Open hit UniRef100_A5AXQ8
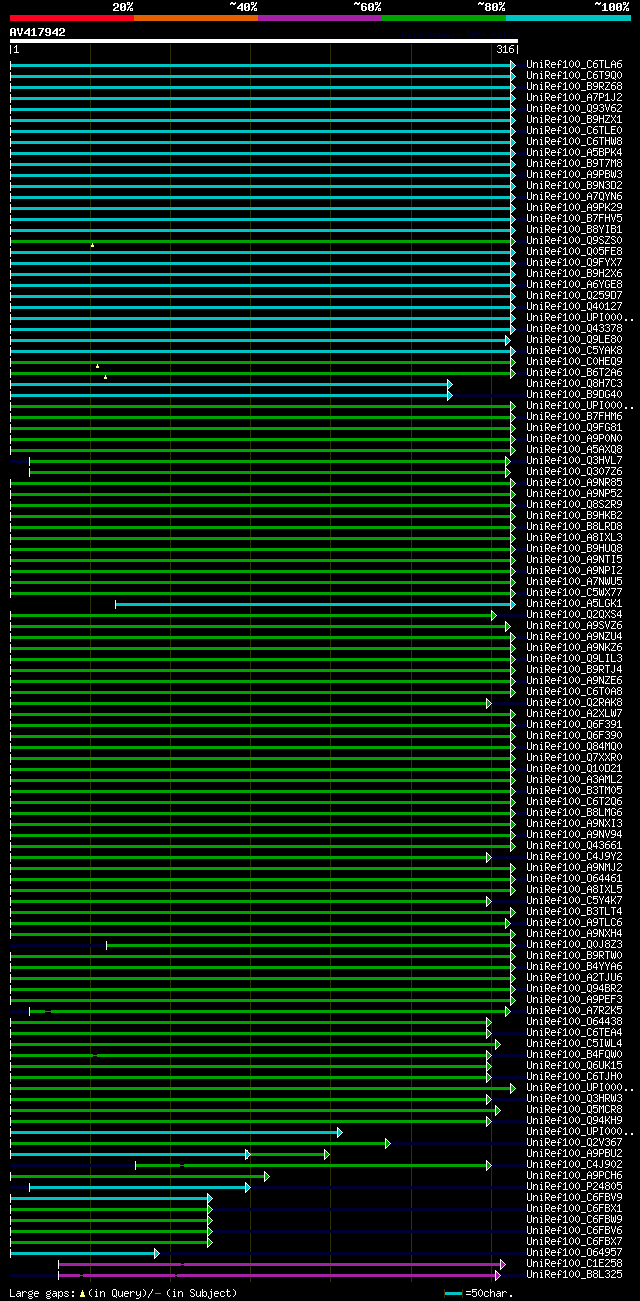The image size is (640, 1301). tap(574, 449)
